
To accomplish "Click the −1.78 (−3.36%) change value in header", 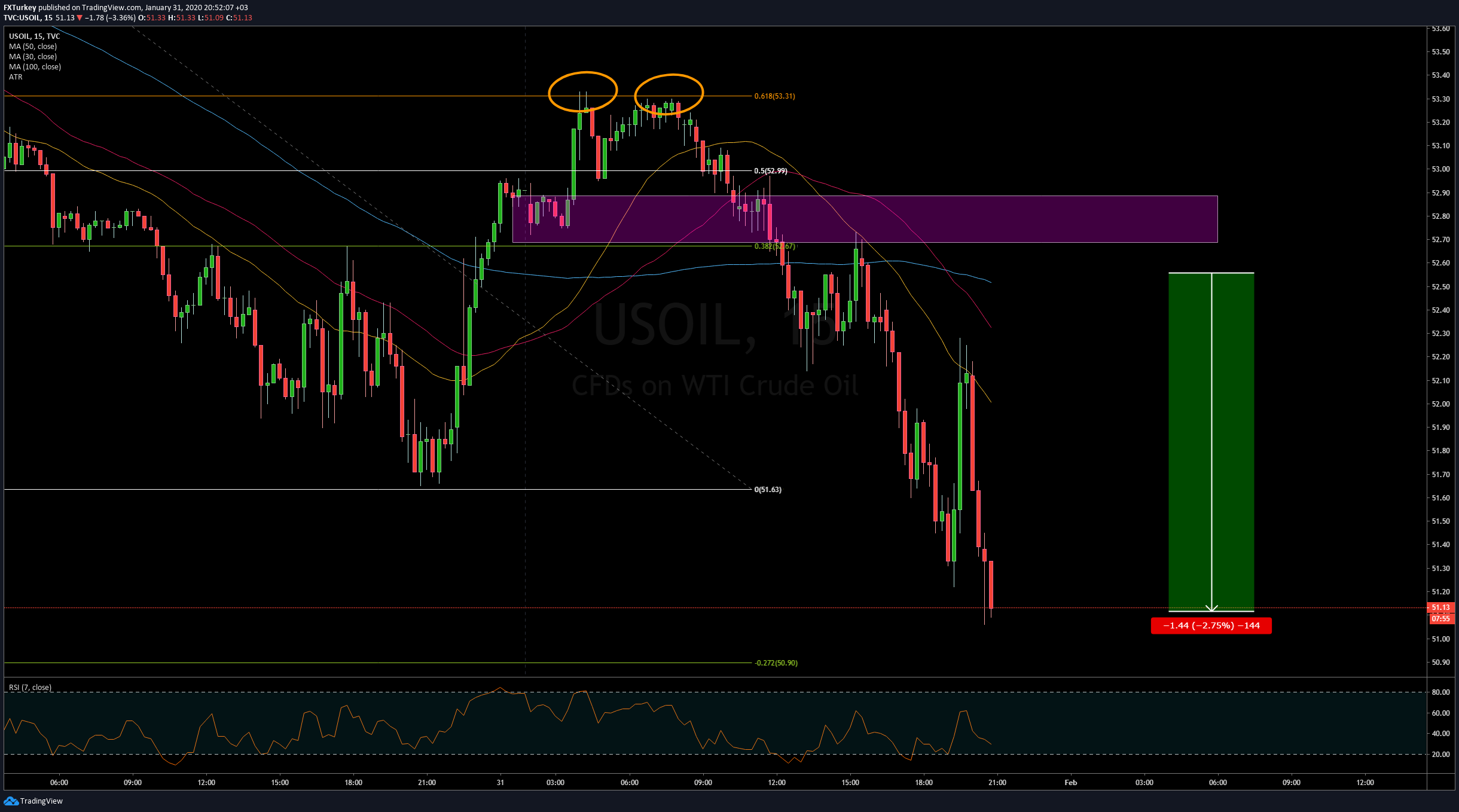I will point(110,18).
